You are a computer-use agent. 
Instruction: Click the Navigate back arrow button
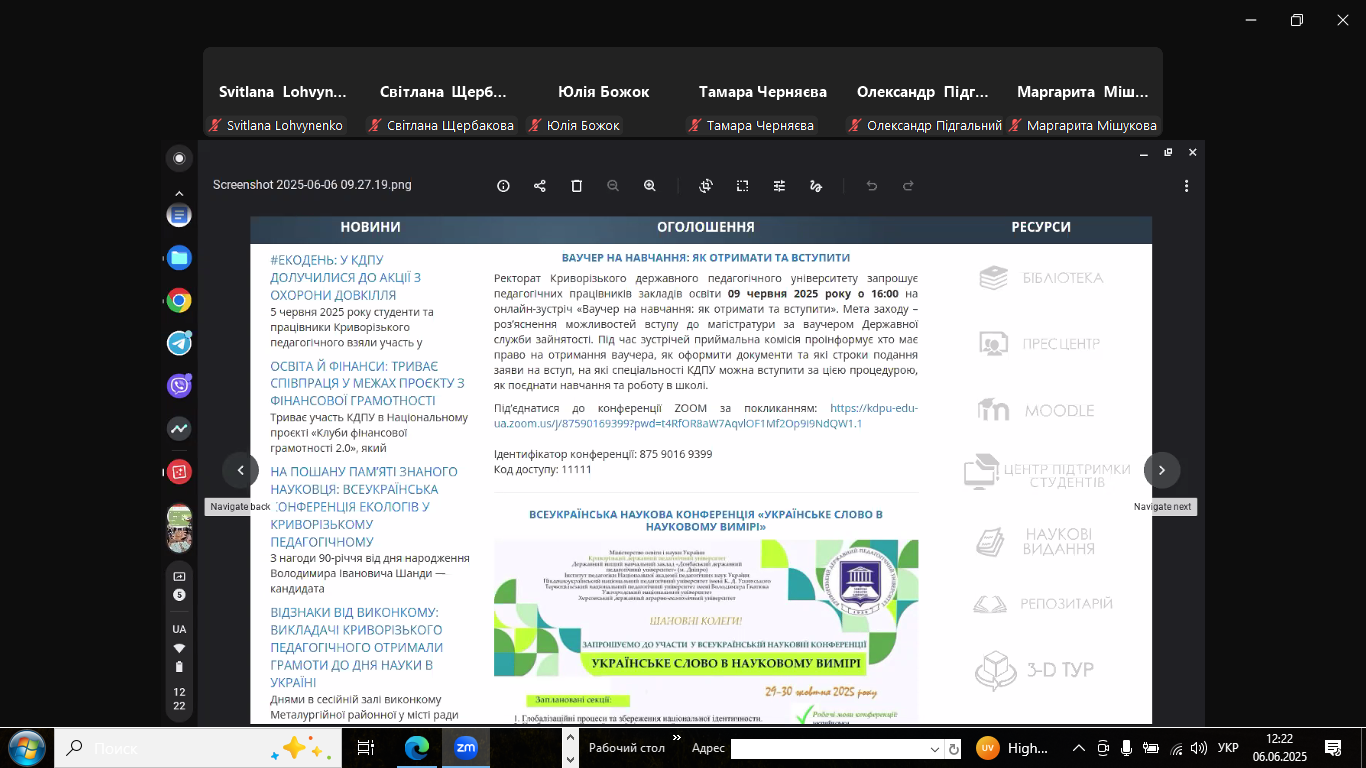[240, 470]
